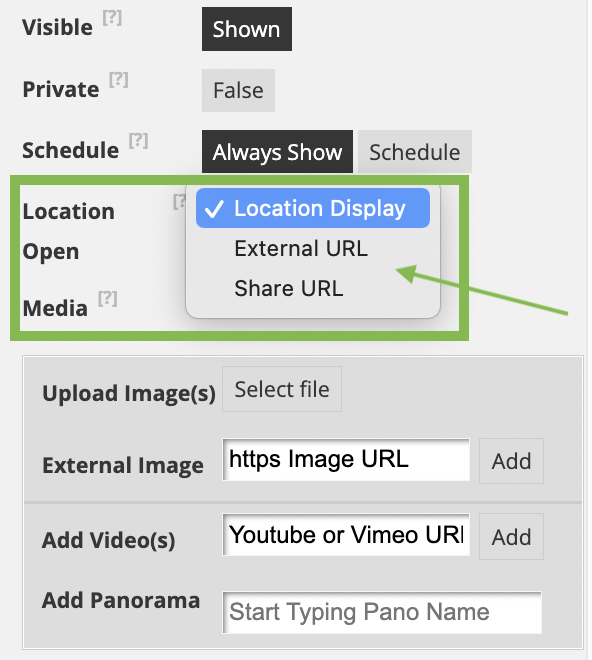Toggle the Shown visibility button

pyautogui.click(x=247, y=29)
